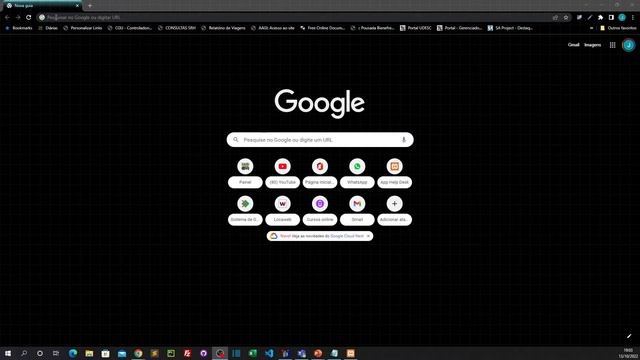Share this page from the address bar

coord(555,18)
